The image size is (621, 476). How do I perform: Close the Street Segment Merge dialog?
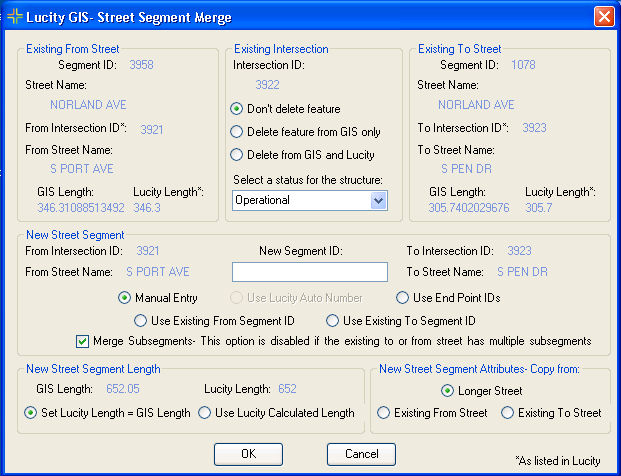coord(604,17)
